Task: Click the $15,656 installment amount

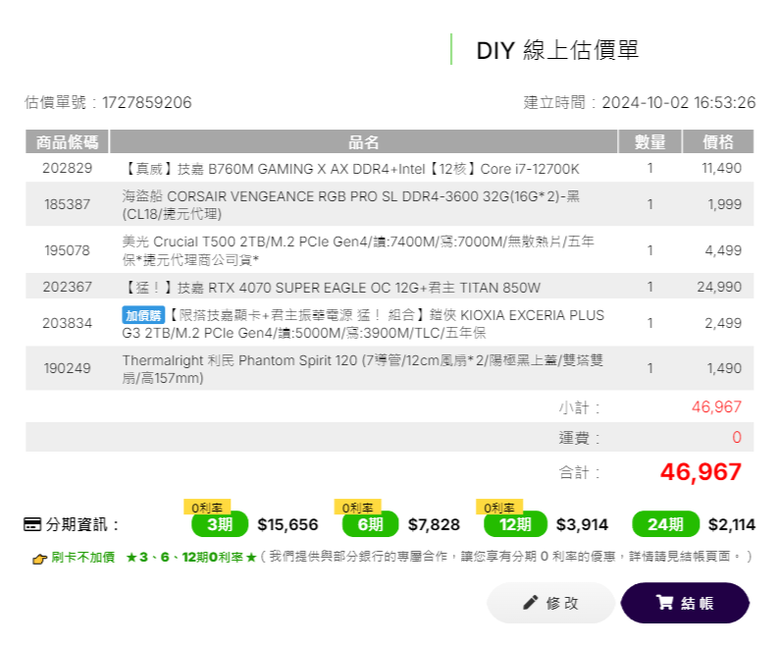Action: point(288,525)
